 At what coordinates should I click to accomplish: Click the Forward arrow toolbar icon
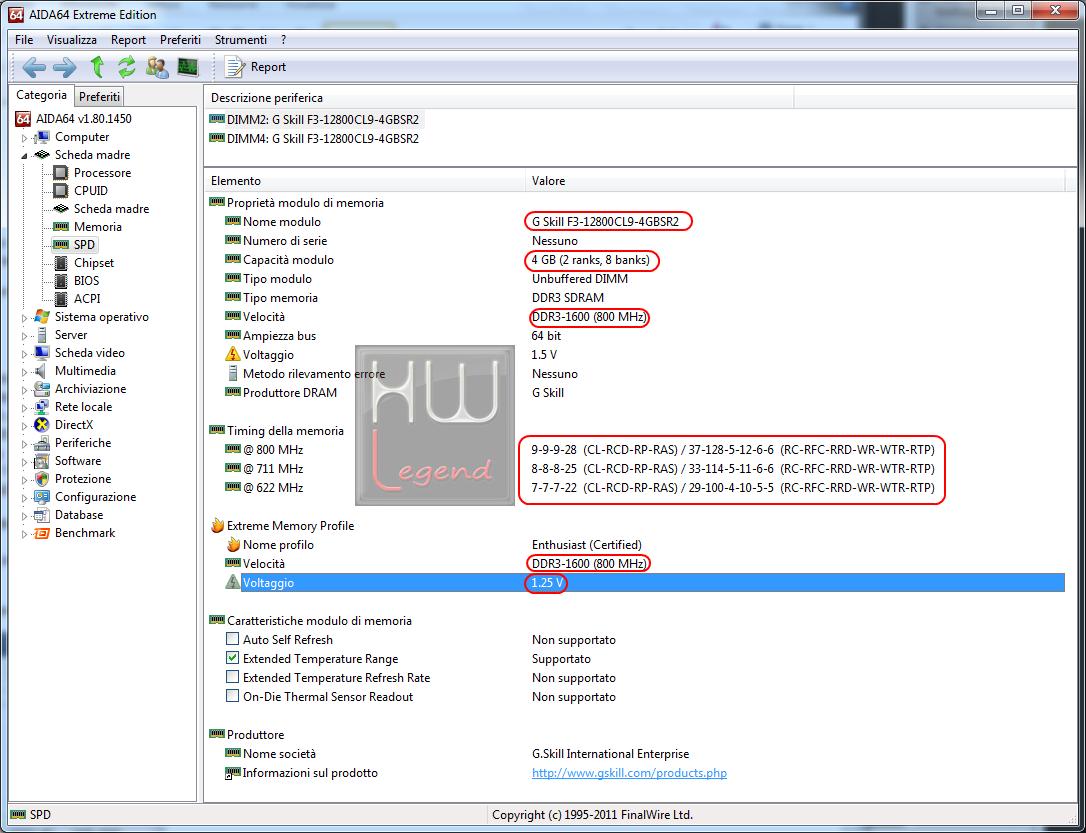tap(64, 67)
